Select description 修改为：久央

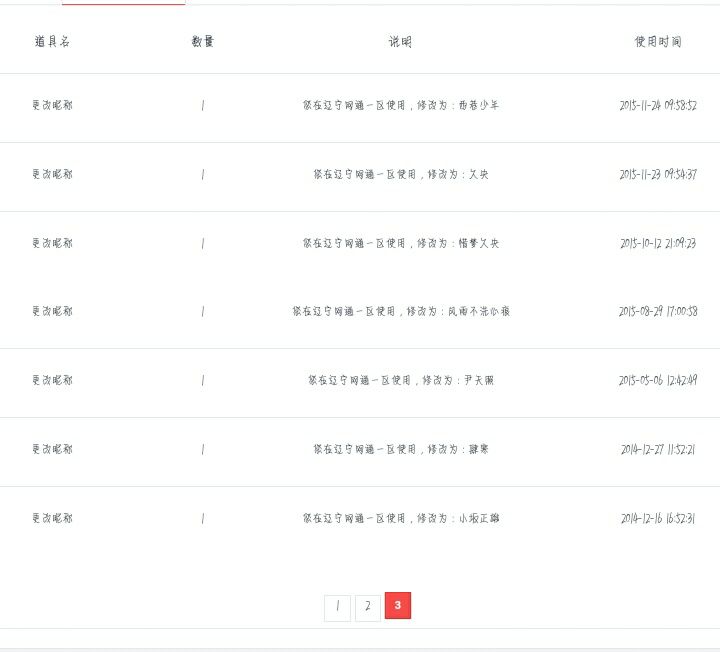pyautogui.click(x=401, y=174)
